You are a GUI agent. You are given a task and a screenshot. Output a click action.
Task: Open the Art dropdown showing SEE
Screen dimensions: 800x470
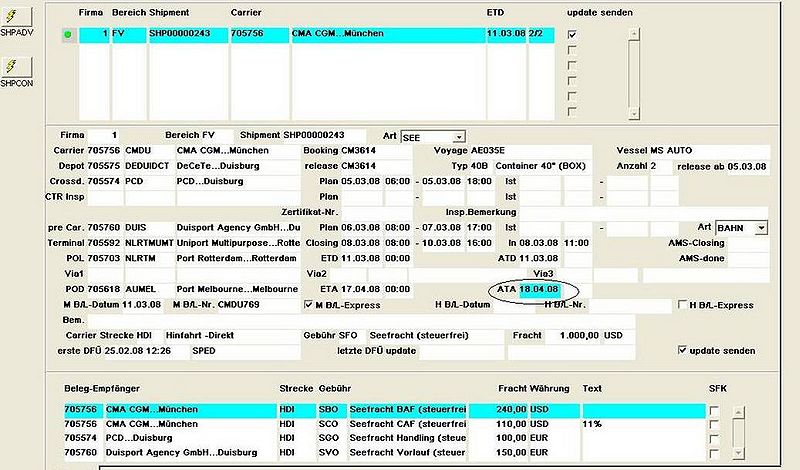click(459, 137)
